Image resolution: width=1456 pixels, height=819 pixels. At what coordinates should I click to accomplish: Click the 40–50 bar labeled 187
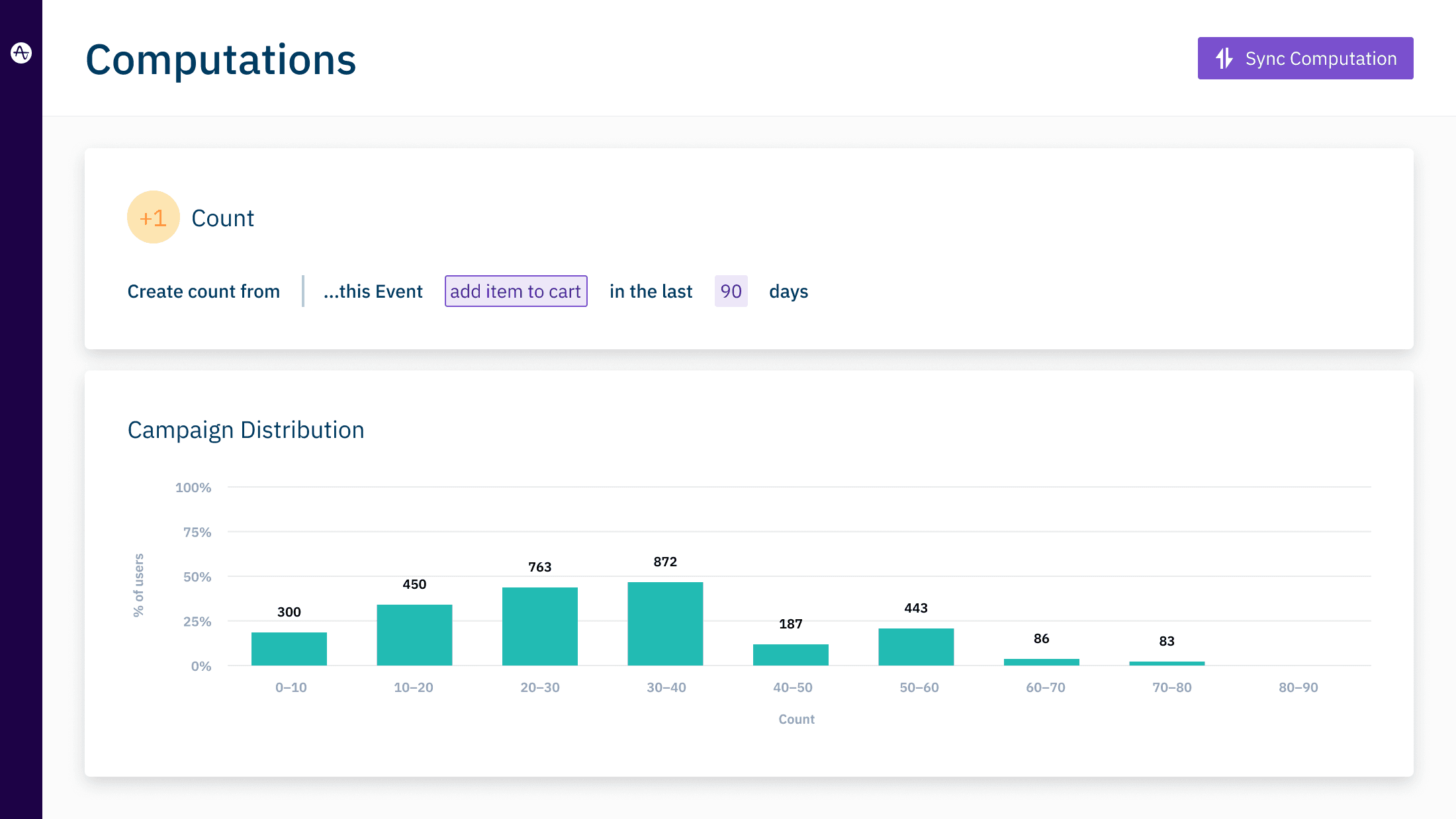[x=791, y=654]
